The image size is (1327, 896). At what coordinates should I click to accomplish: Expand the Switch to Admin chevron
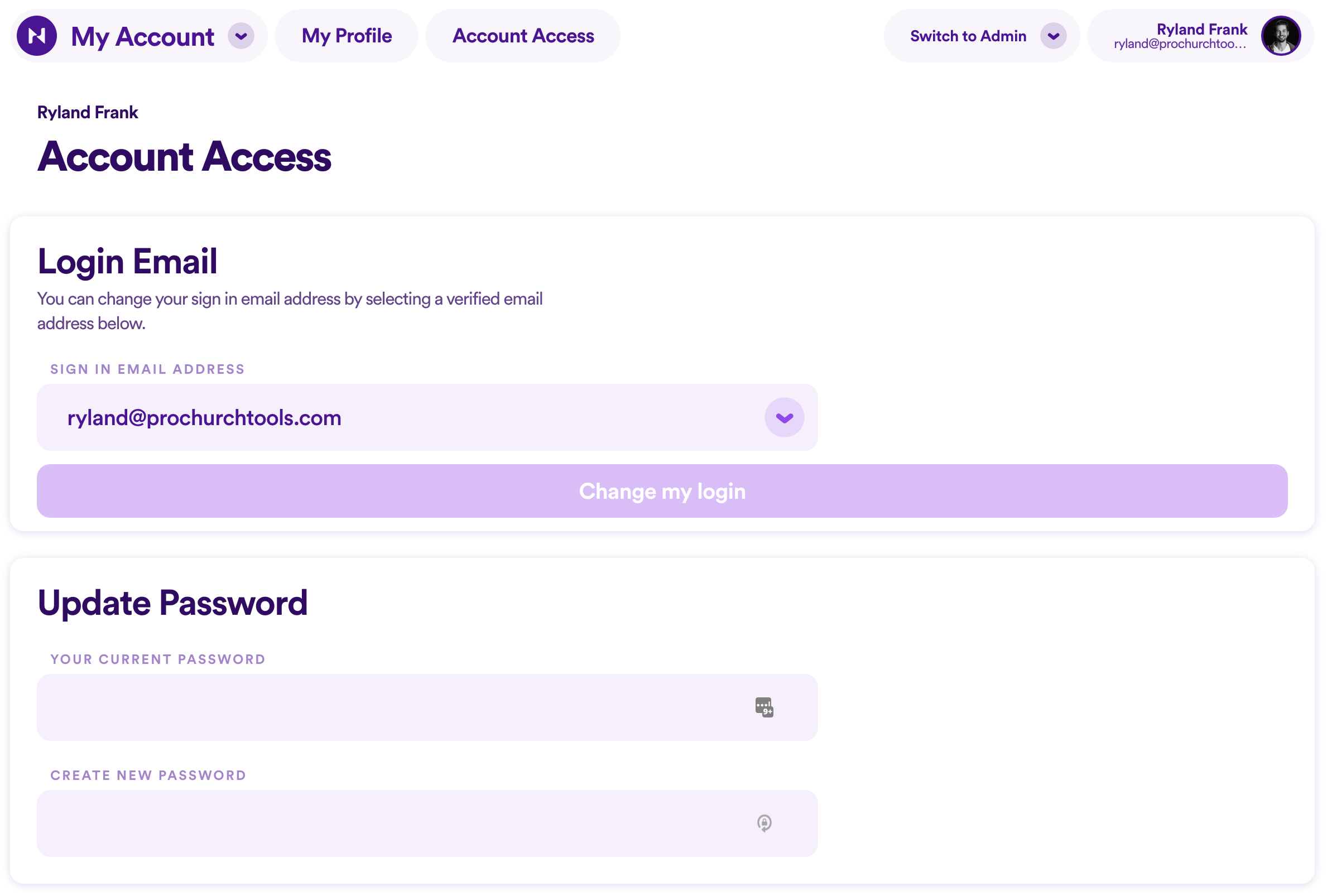1053,36
